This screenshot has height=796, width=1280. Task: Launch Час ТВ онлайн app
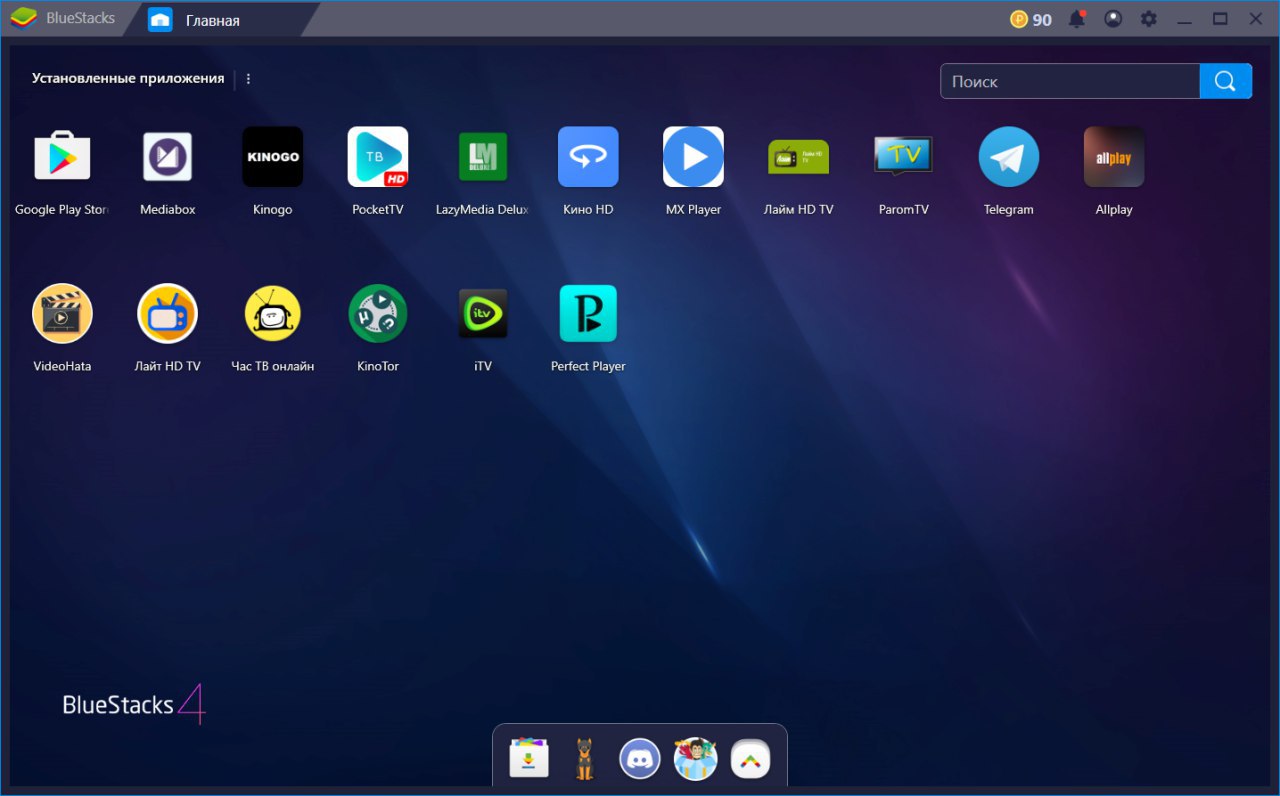(273, 314)
